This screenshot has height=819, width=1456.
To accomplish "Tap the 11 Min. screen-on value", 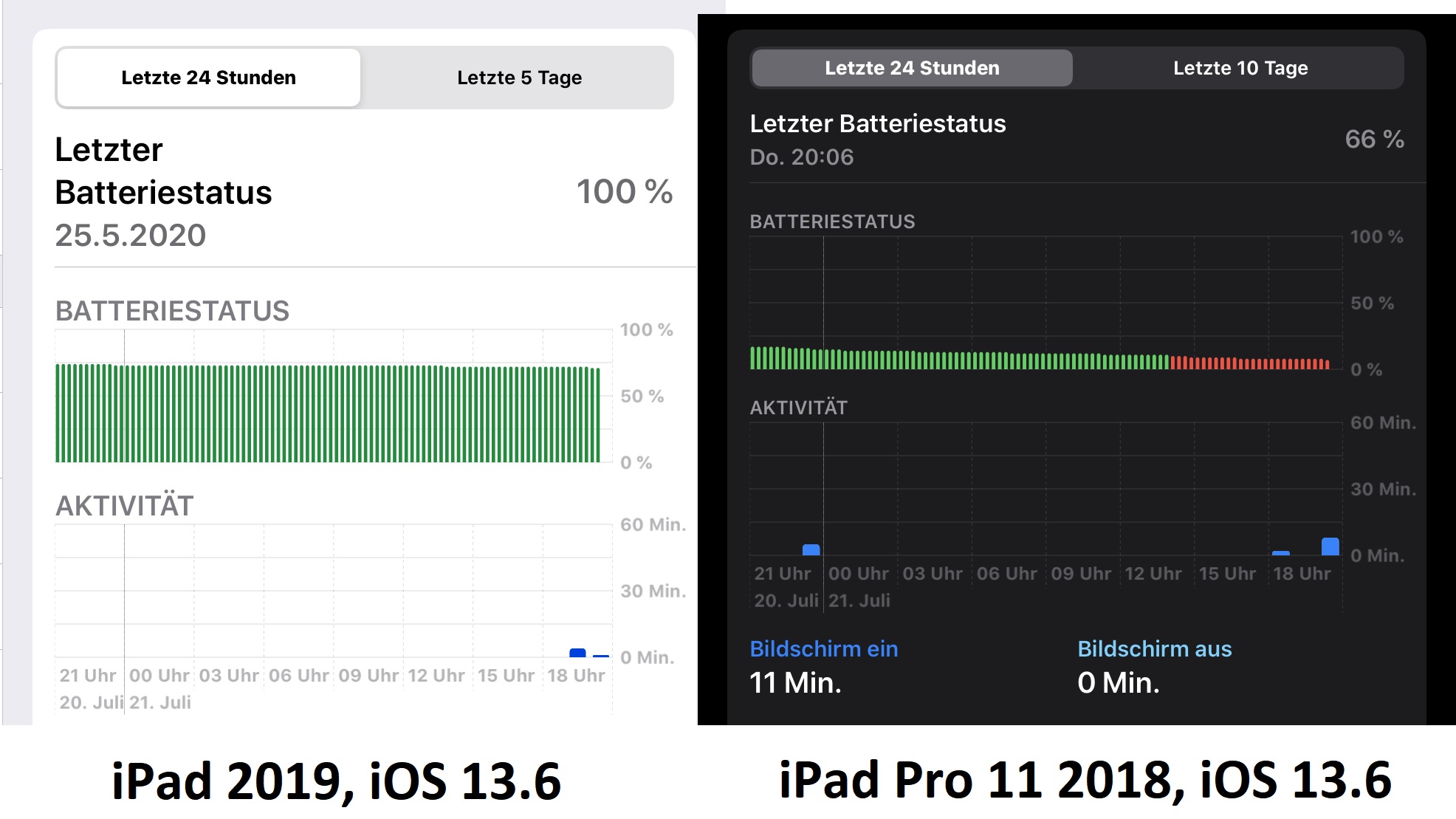I will coord(795,682).
